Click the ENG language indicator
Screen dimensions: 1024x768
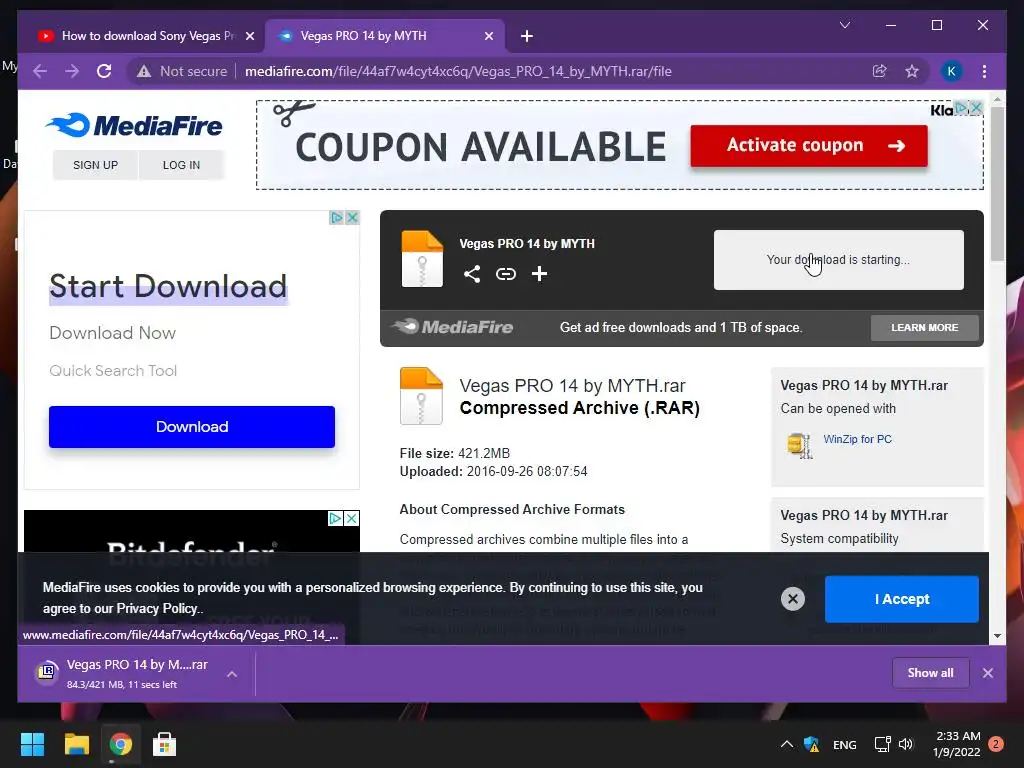(844, 744)
